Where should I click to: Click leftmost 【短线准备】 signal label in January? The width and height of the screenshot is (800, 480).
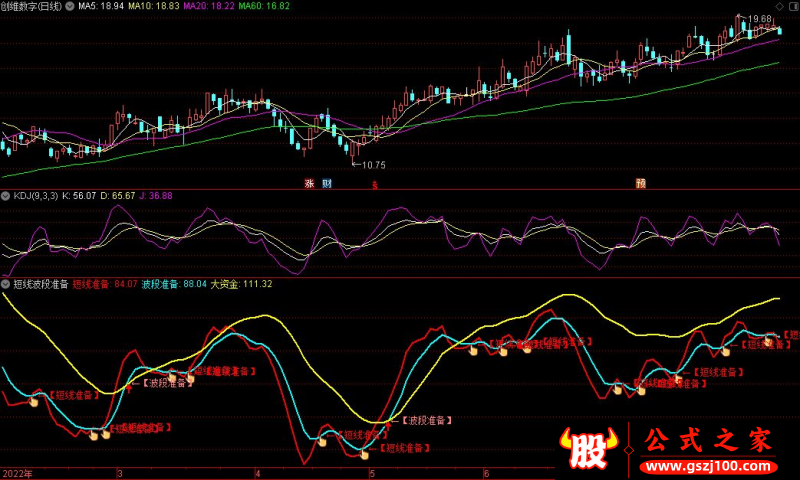[73, 395]
